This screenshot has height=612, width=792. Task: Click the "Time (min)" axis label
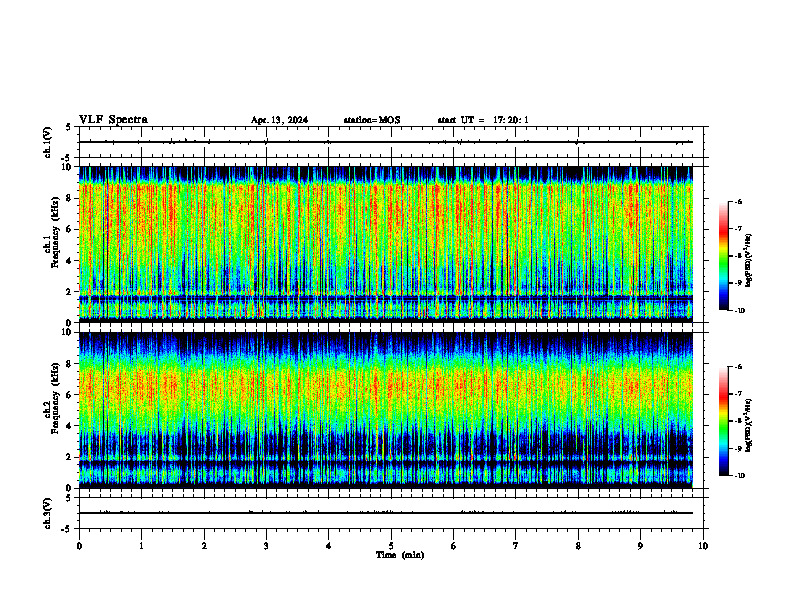[400, 555]
